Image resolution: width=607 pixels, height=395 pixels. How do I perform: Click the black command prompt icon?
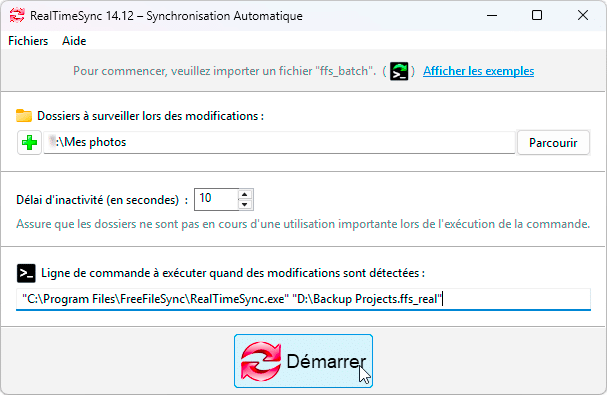26,273
